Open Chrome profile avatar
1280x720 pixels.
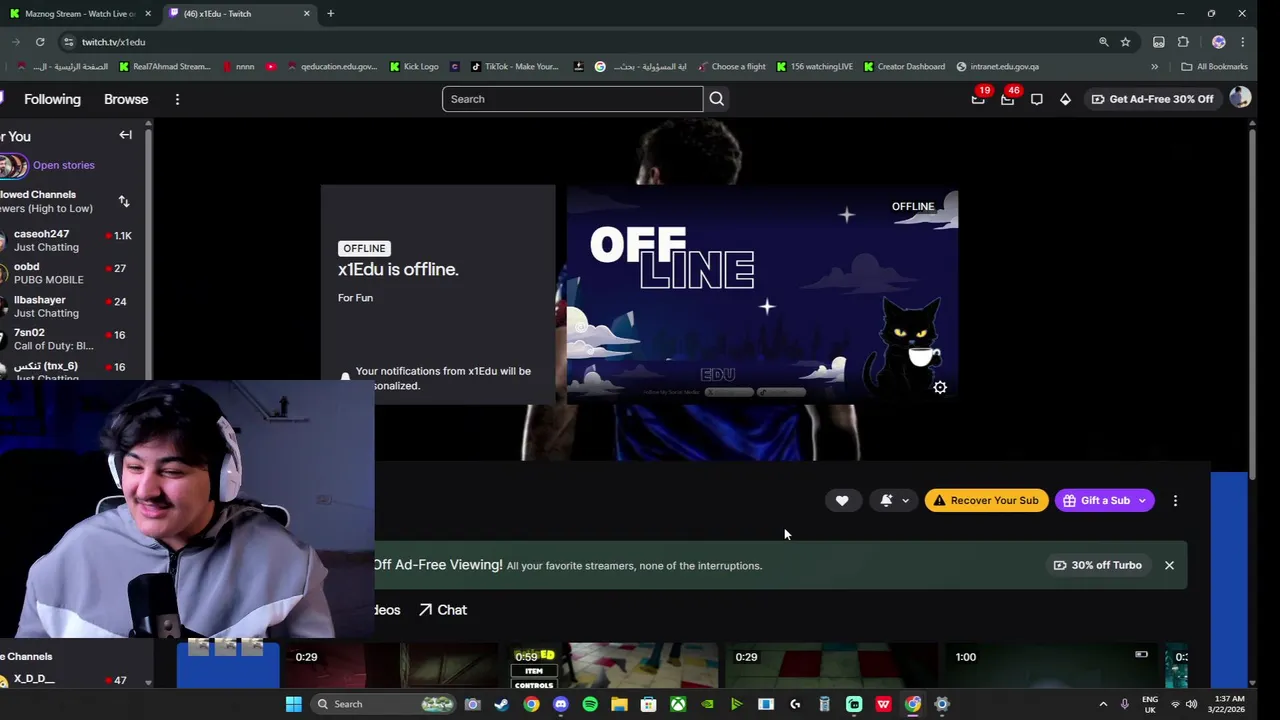[x=1218, y=42]
